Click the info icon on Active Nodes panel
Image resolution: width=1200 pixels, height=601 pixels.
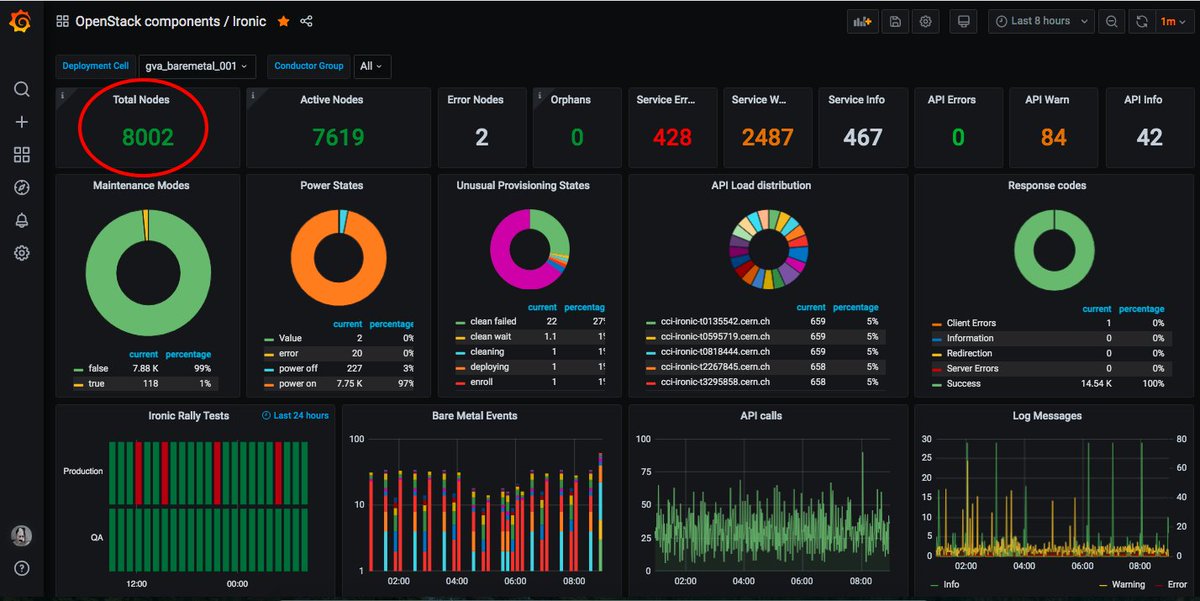252,94
